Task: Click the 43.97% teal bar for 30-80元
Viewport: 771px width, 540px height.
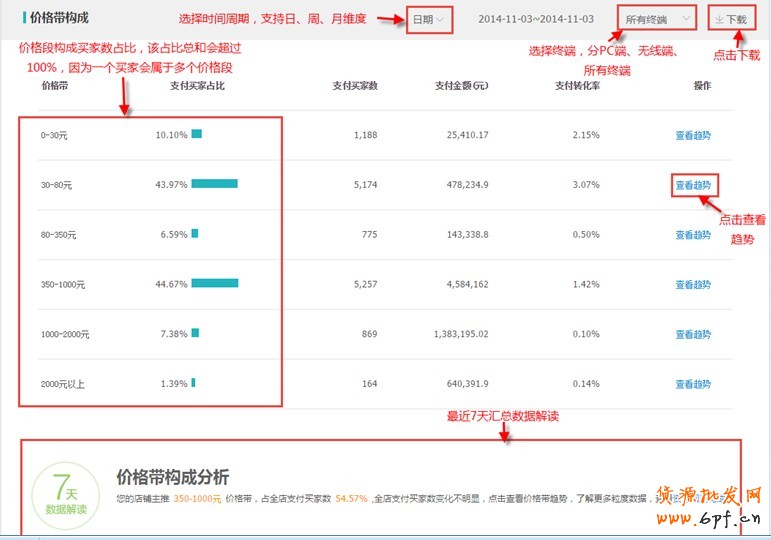Action: click(214, 184)
